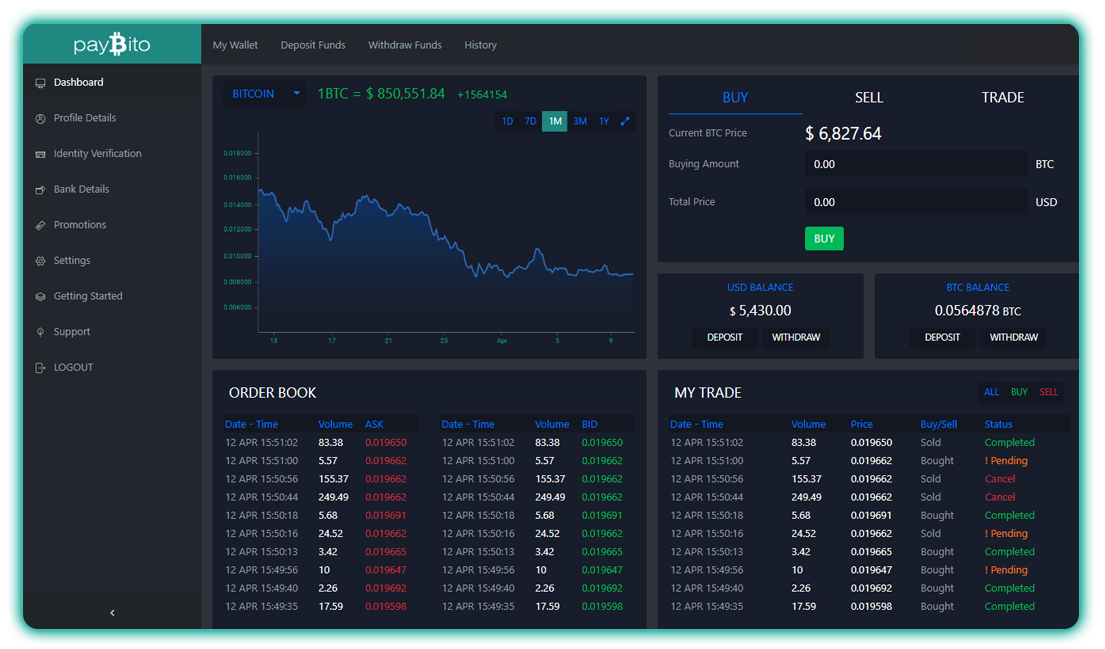Click the green BUY button

point(824,238)
